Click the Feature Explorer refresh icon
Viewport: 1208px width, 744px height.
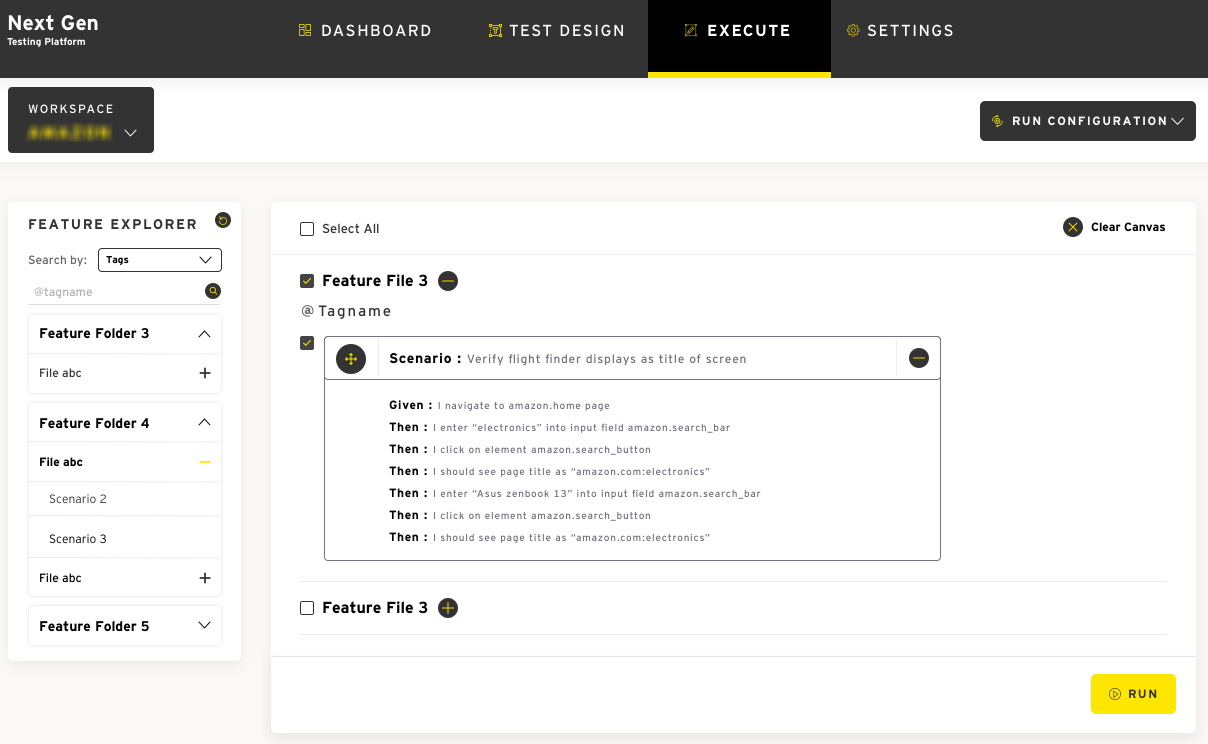223,221
